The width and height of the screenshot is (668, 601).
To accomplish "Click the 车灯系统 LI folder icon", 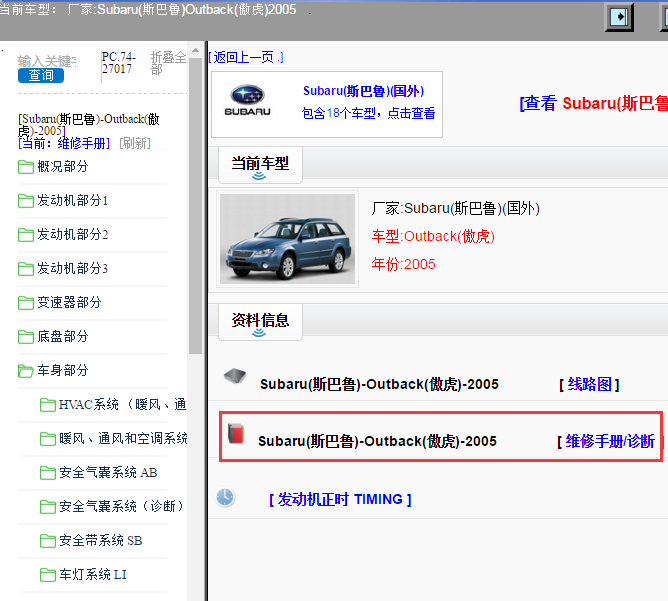I will pyautogui.click(x=47, y=575).
